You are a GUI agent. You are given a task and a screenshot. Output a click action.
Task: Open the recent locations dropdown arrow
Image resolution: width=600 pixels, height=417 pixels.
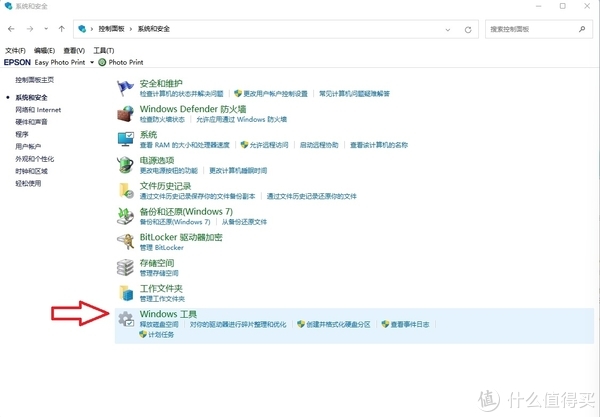(46, 29)
